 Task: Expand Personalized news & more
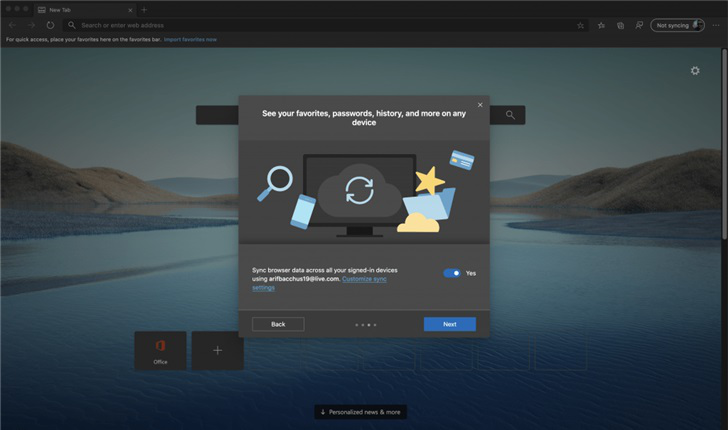tap(360, 412)
